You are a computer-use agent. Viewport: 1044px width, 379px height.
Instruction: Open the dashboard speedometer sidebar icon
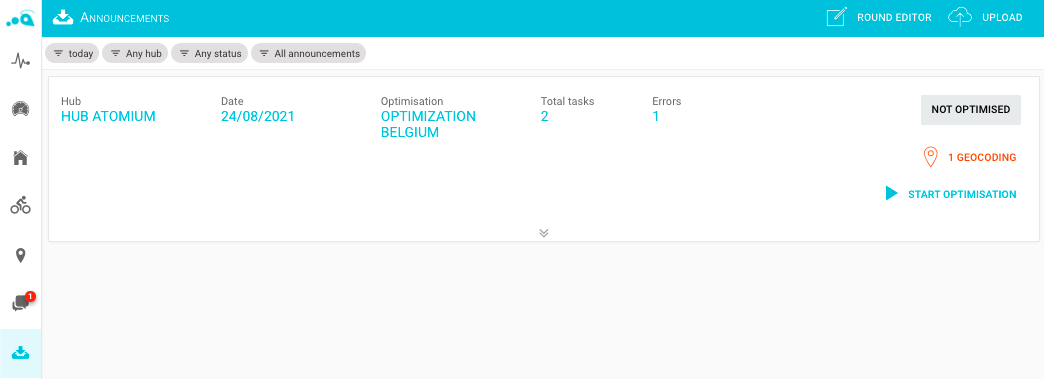(x=21, y=109)
